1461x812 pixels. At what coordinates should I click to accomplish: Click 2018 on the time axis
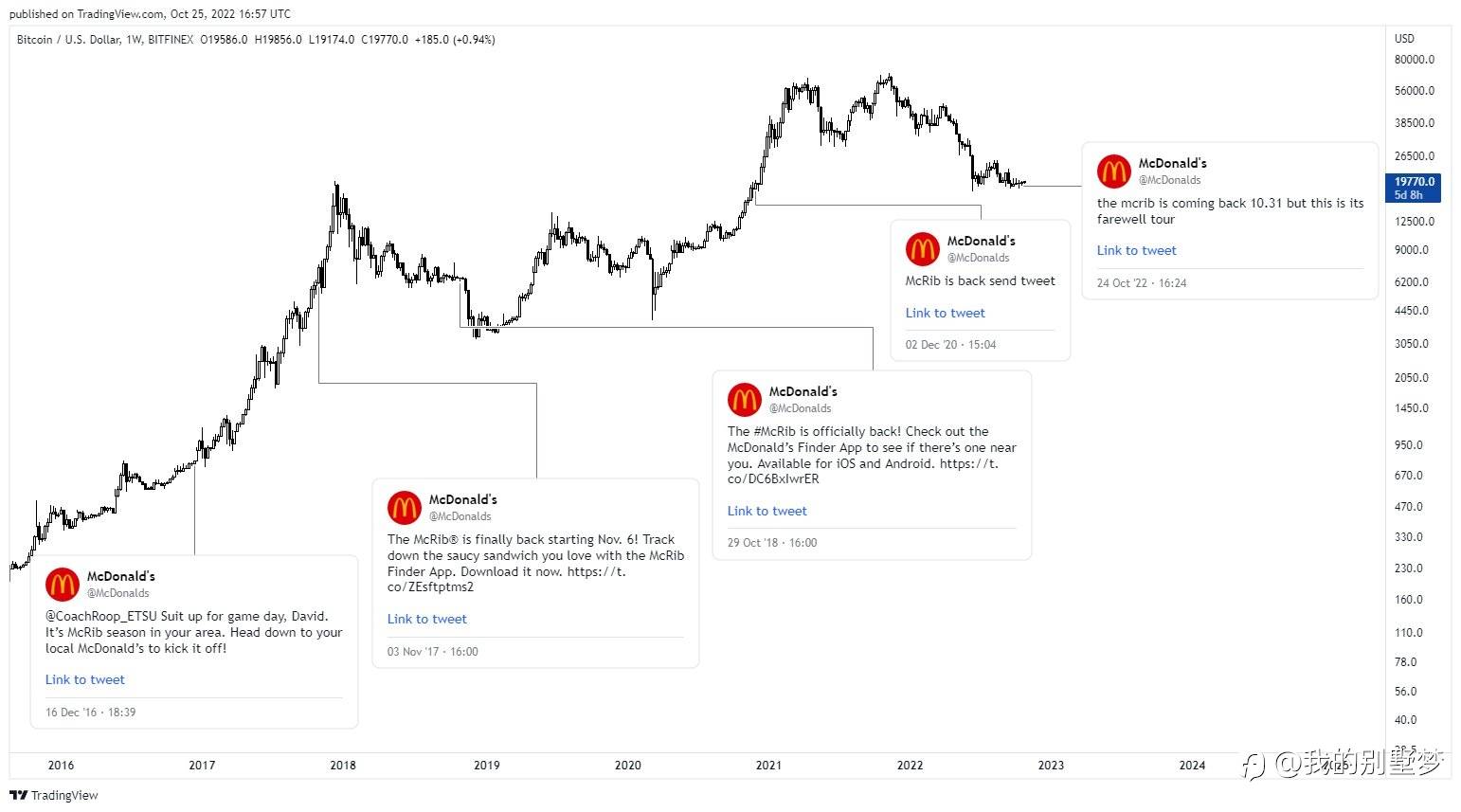coord(343,766)
